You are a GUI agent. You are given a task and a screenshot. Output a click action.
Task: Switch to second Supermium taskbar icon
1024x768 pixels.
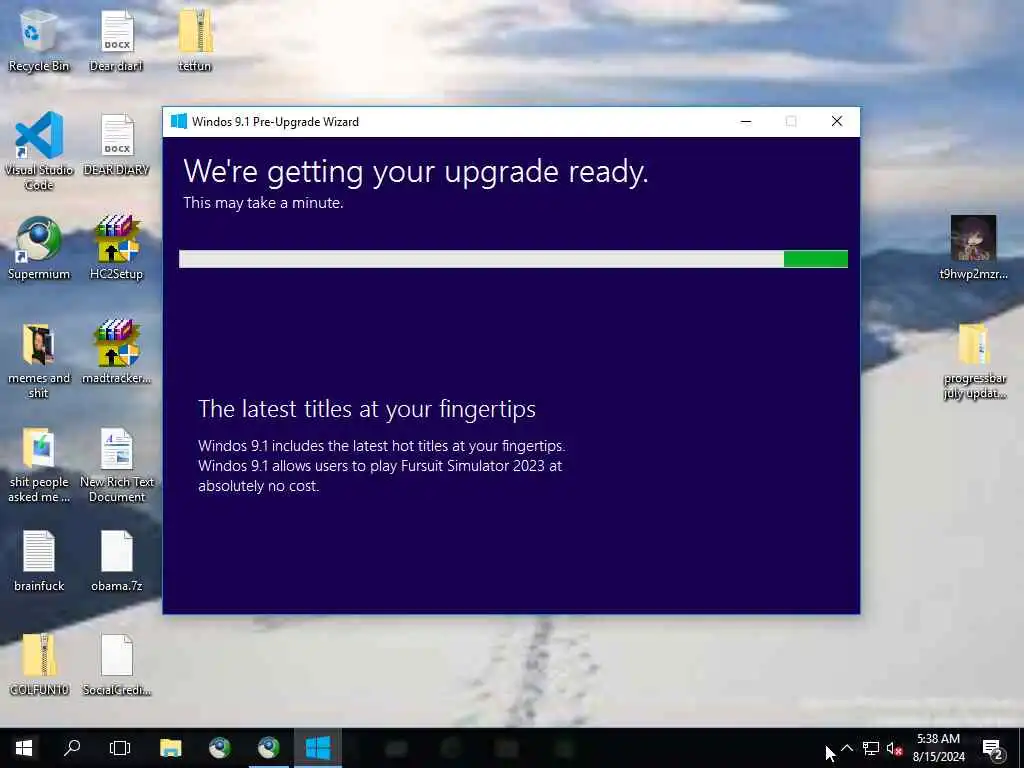(268, 748)
